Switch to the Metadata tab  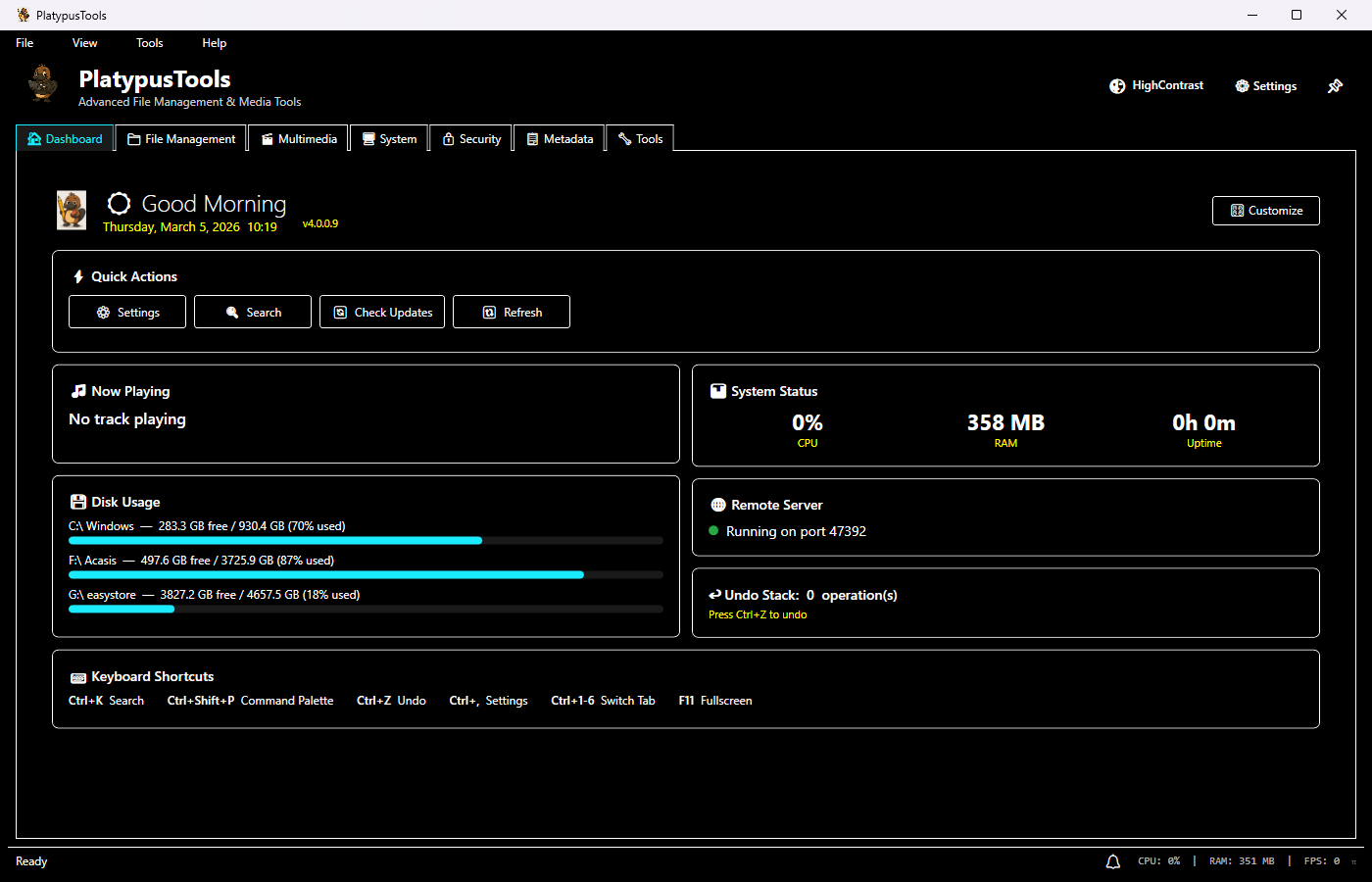point(559,138)
